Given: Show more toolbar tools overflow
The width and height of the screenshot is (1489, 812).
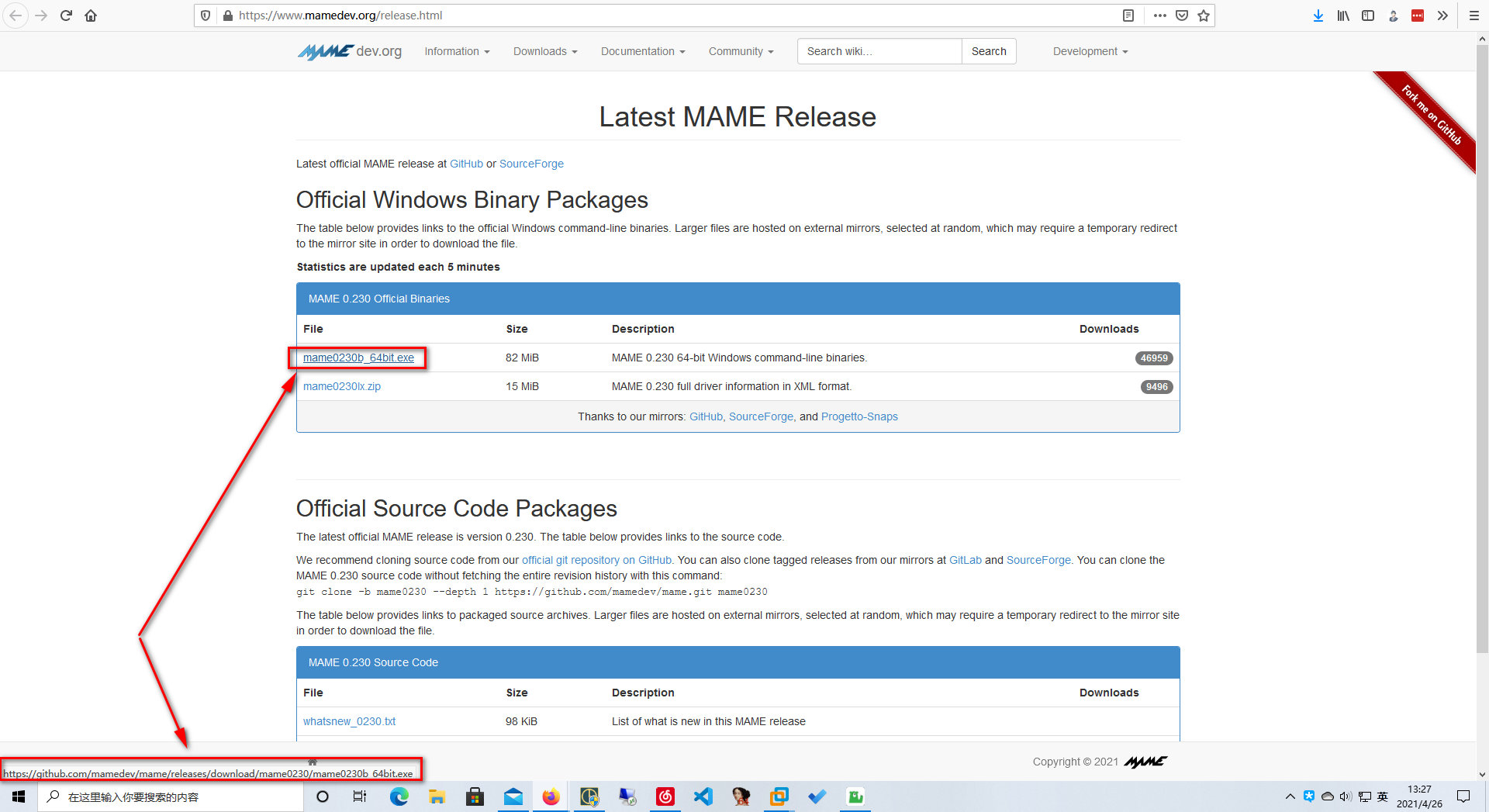Looking at the screenshot, I should (1442, 16).
